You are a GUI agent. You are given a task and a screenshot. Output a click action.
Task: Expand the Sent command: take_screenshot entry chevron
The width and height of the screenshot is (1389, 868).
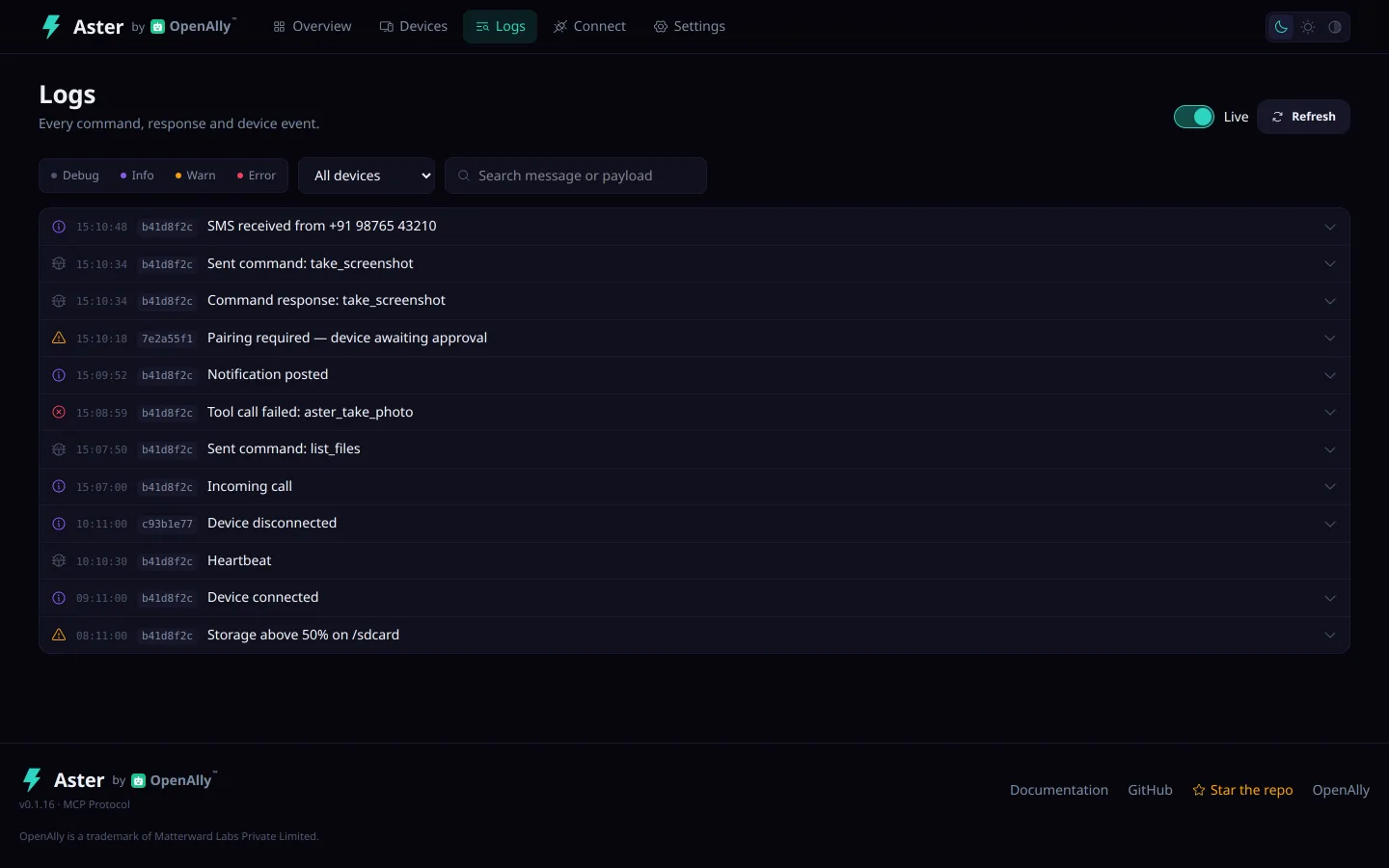(x=1330, y=263)
